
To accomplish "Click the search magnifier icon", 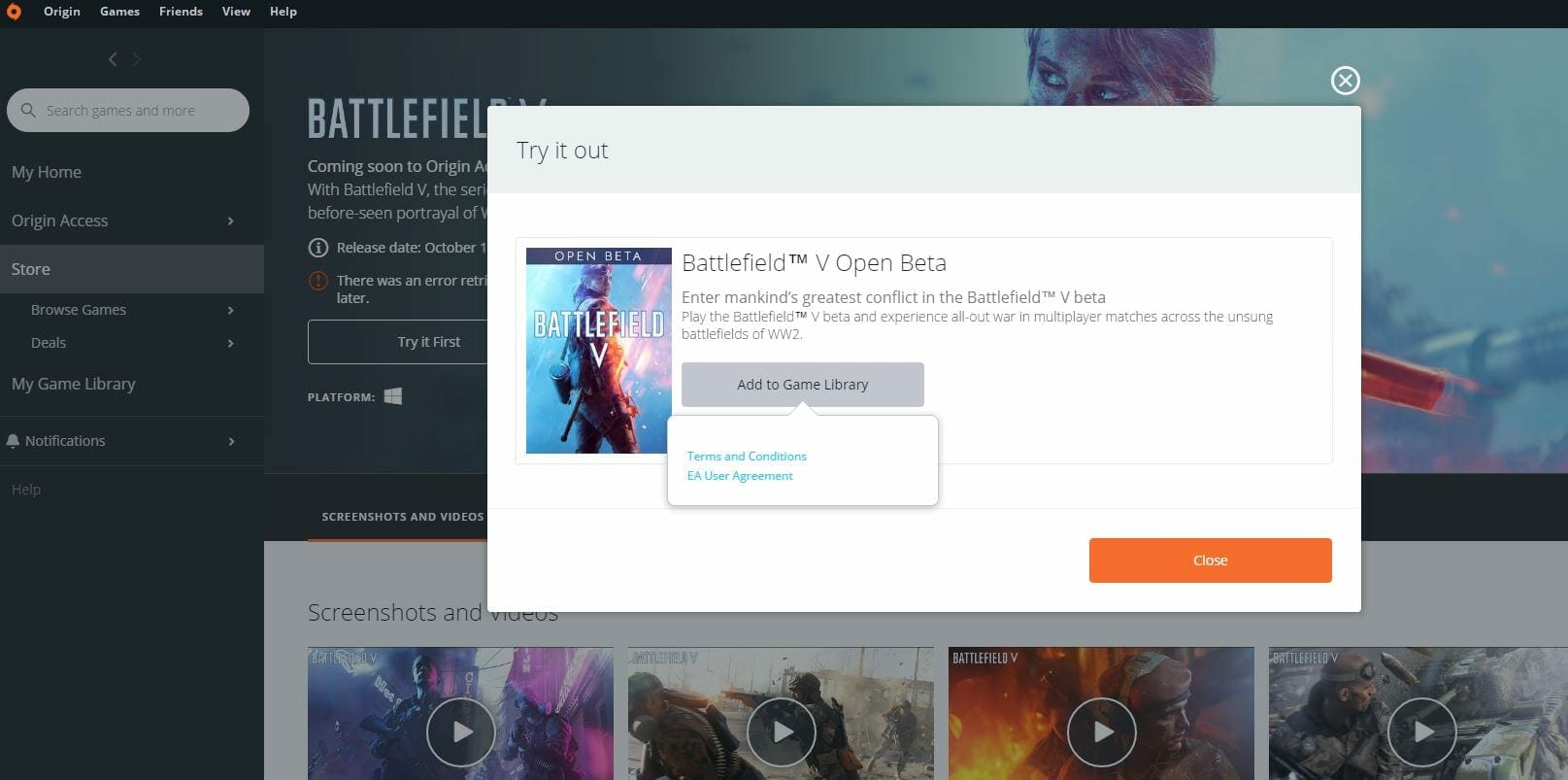I will (x=28, y=110).
